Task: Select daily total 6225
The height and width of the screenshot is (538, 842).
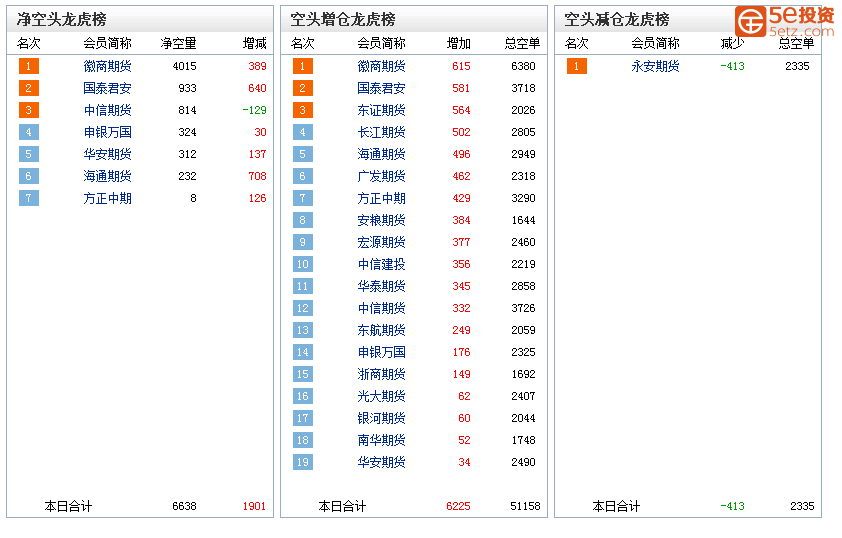Action: click(x=458, y=506)
